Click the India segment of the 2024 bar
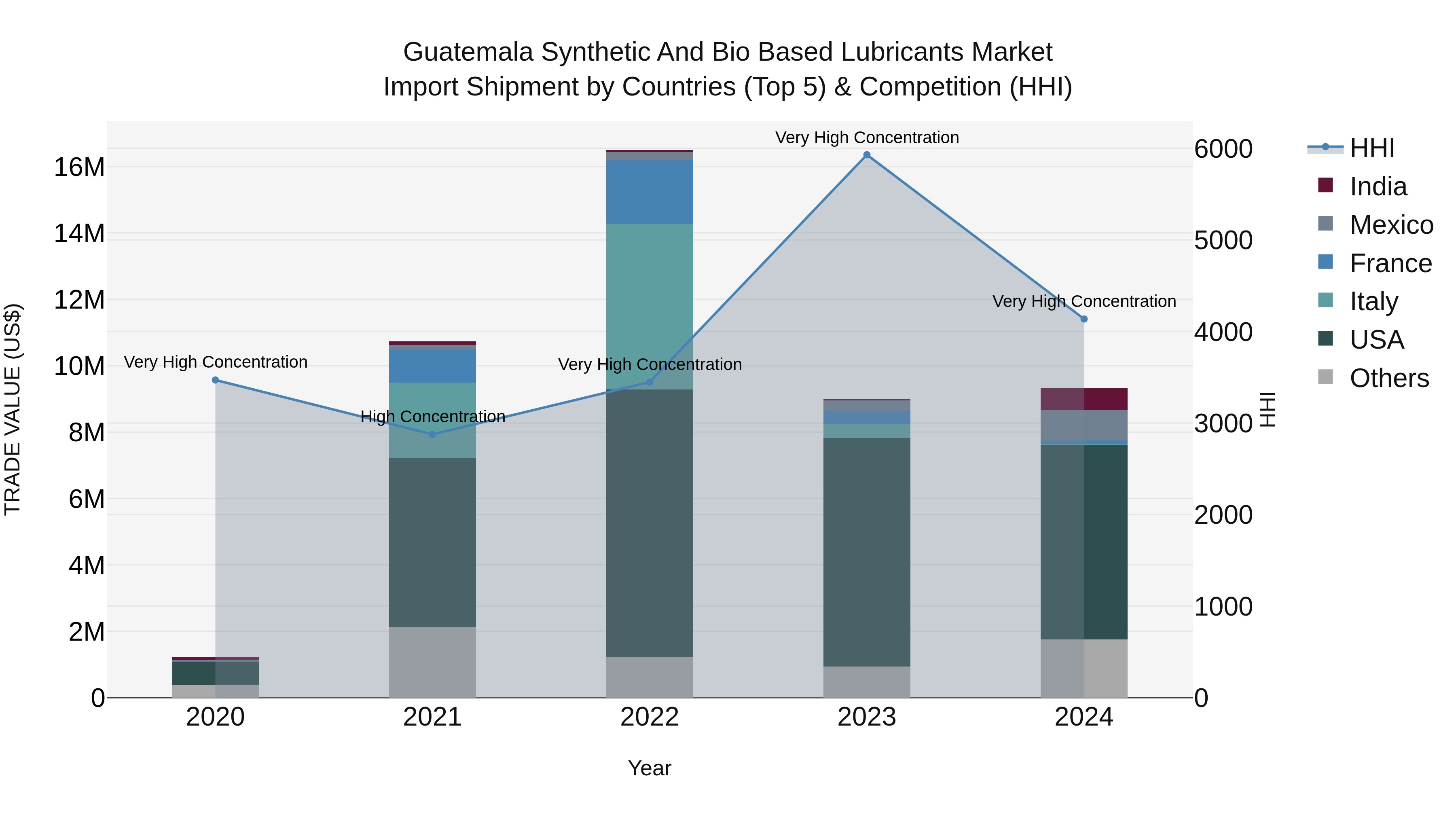Image resolution: width=1456 pixels, height=819 pixels. [1084, 399]
